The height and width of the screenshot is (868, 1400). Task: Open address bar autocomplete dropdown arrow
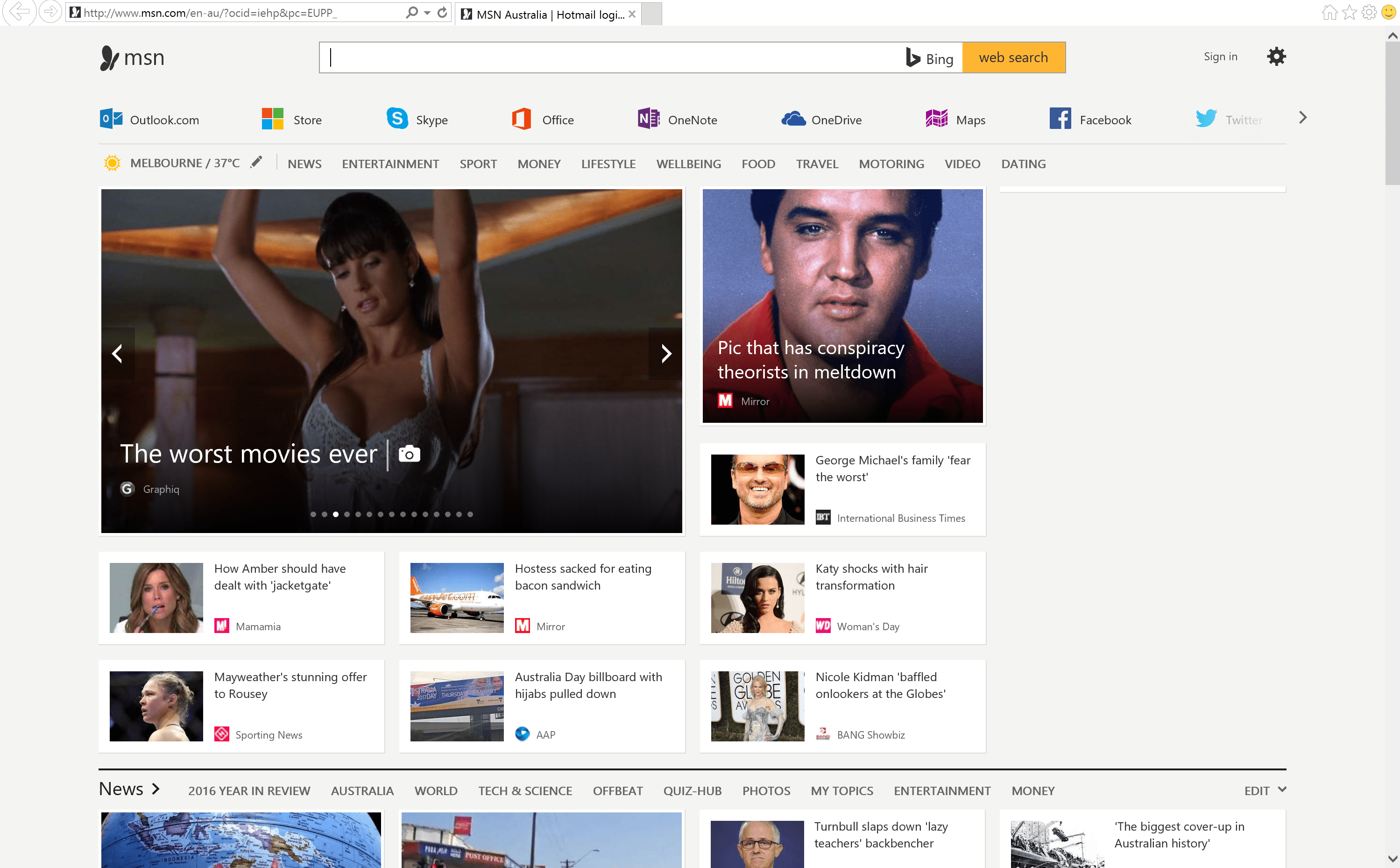pyautogui.click(x=427, y=13)
